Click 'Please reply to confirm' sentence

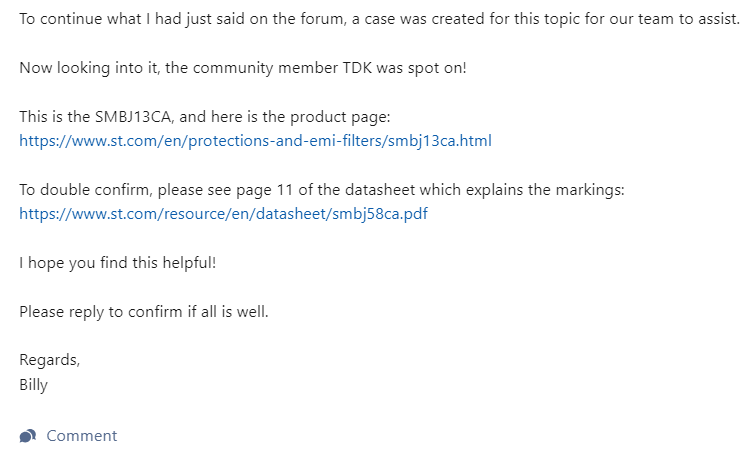click(x=143, y=312)
